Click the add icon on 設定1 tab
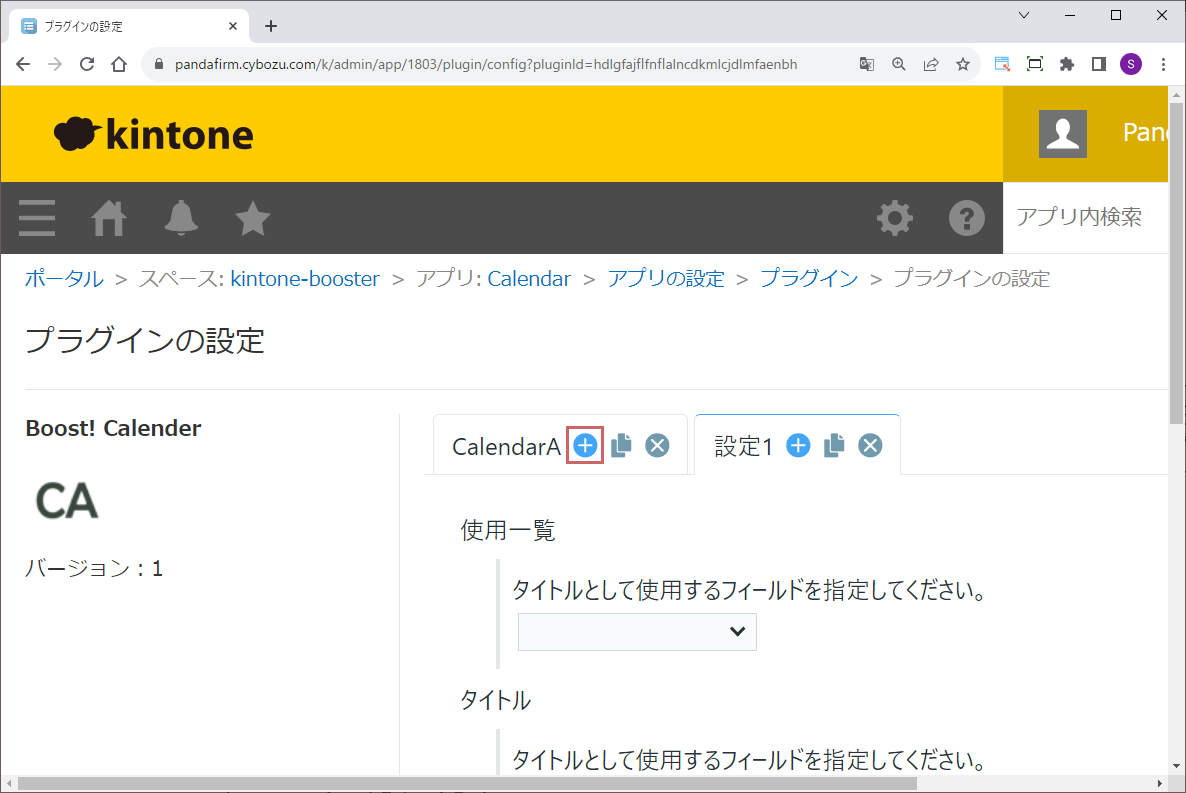The width and height of the screenshot is (1186, 793). [x=798, y=446]
